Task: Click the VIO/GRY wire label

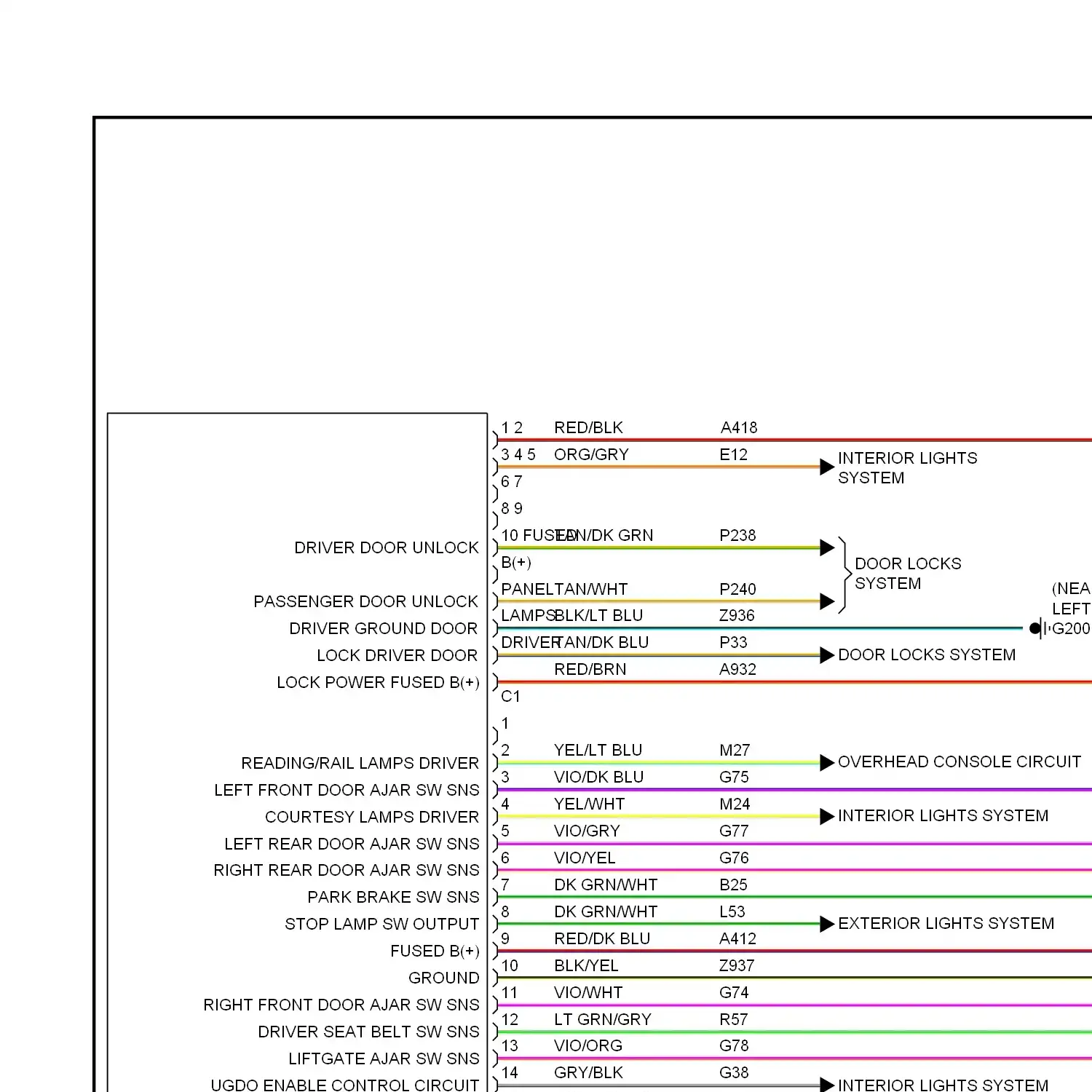Action: (587, 831)
